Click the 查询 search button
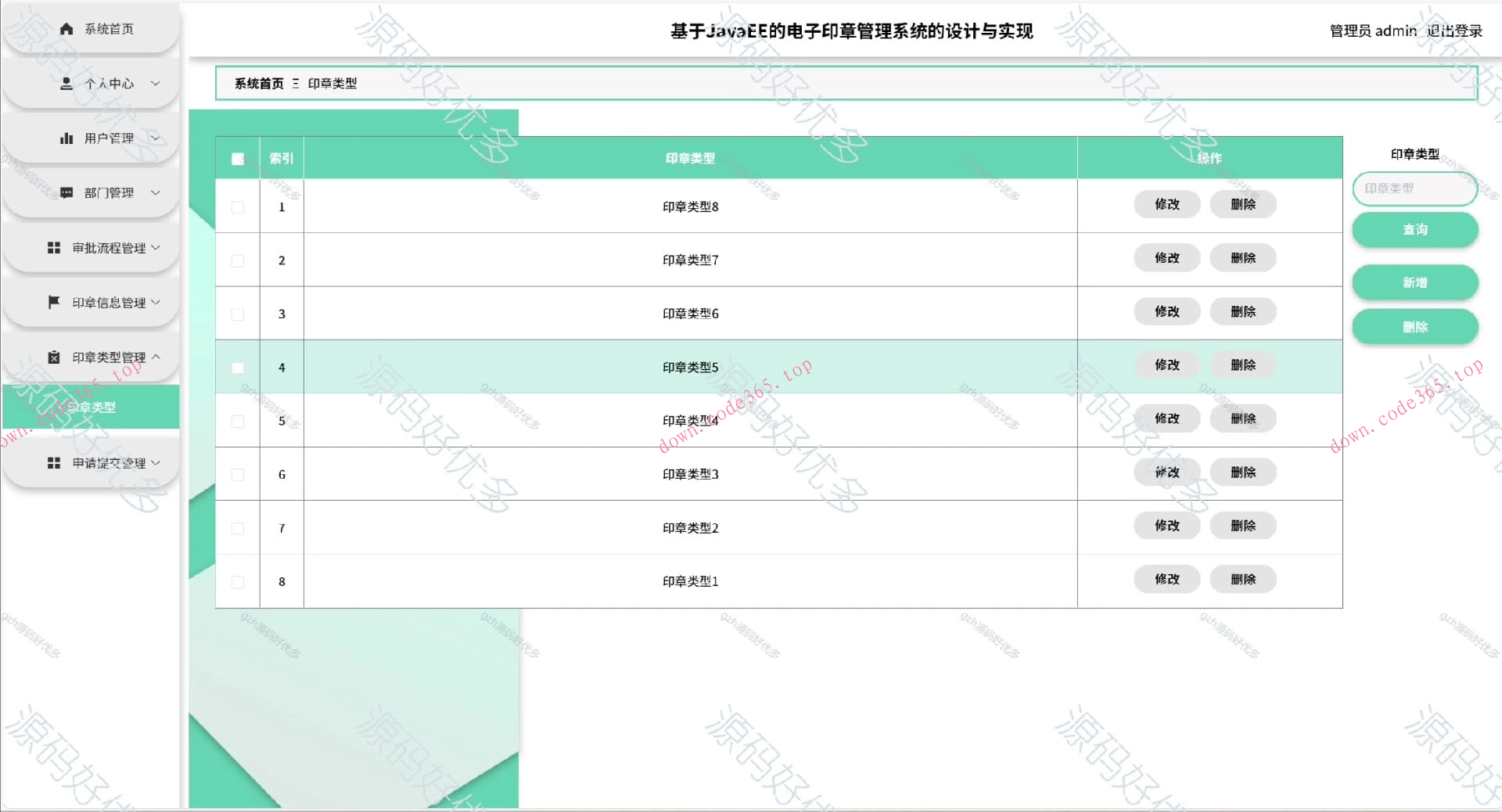Viewport: 1502px width, 812px height. pos(1414,229)
